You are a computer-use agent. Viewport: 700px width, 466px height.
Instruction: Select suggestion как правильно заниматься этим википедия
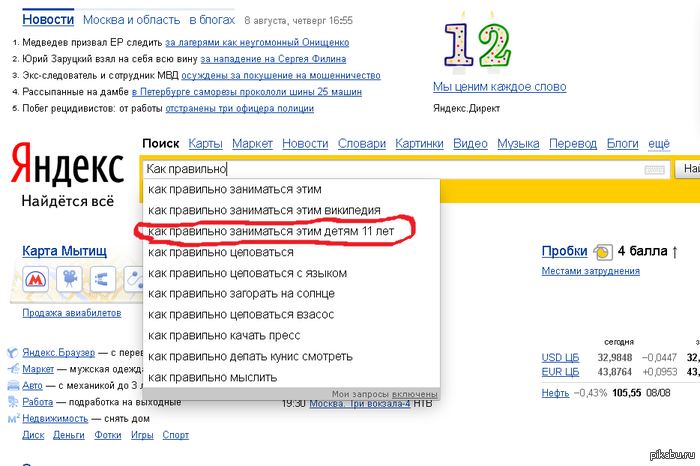click(x=292, y=210)
